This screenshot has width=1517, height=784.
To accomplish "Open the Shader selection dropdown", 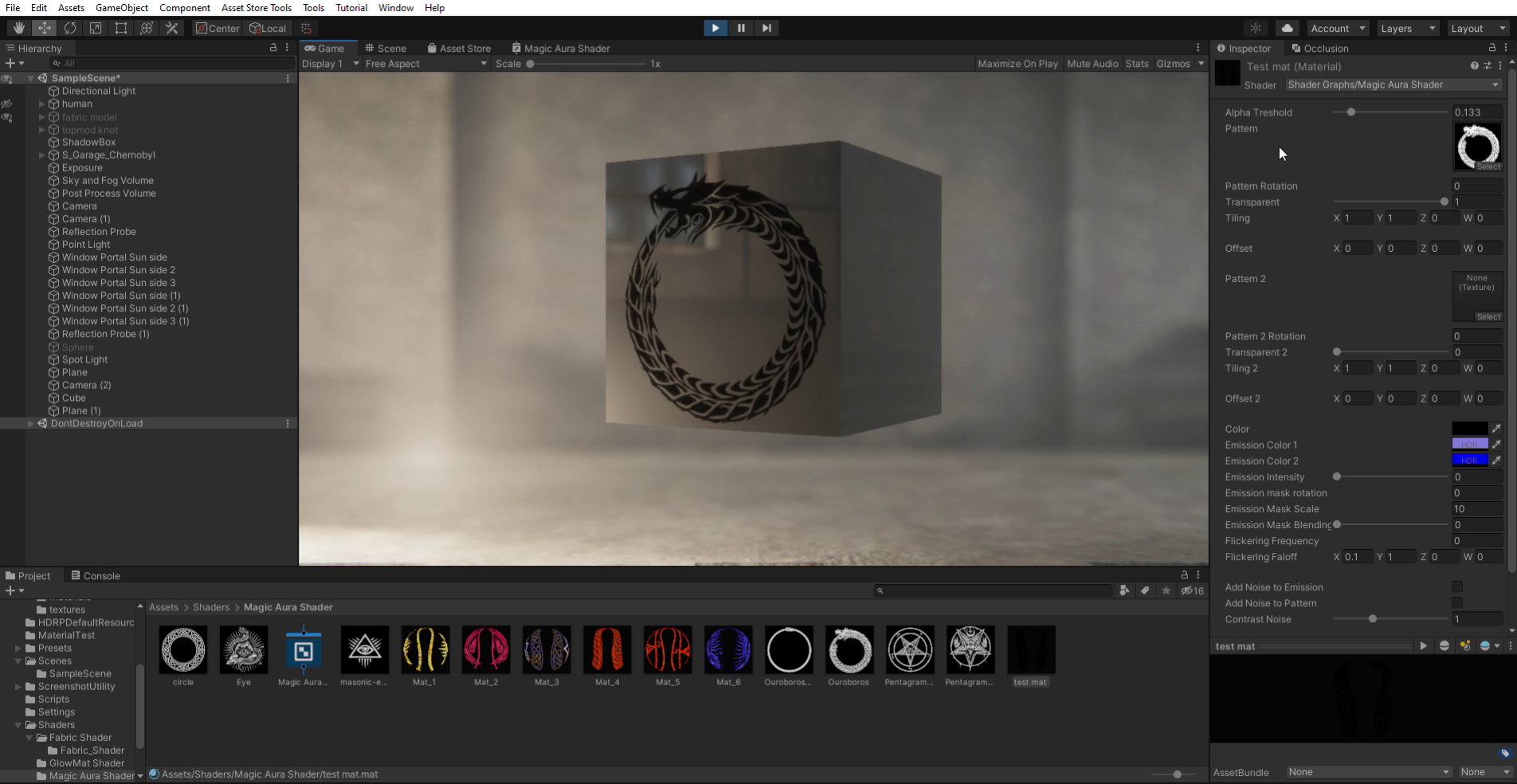I will pos(1394,84).
